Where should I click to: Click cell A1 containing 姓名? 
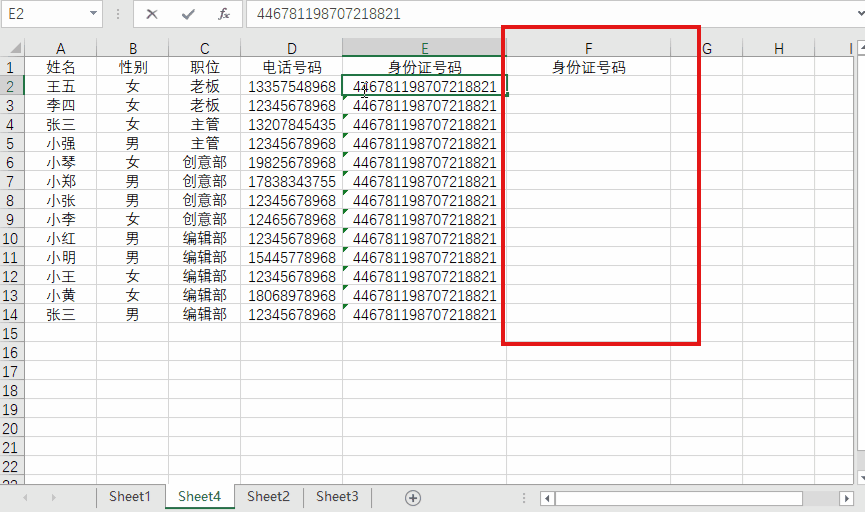[61, 67]
